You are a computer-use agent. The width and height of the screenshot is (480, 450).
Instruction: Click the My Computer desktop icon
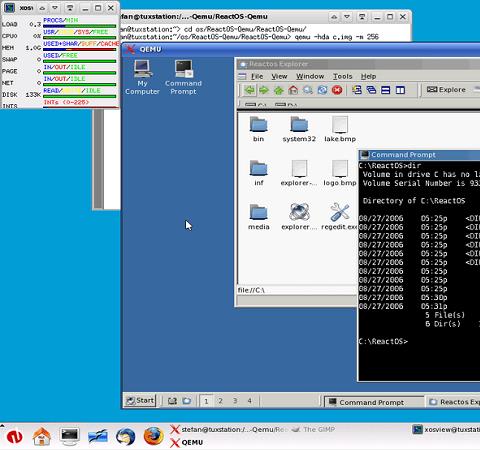pyautogui.click(x=142, y=77)
